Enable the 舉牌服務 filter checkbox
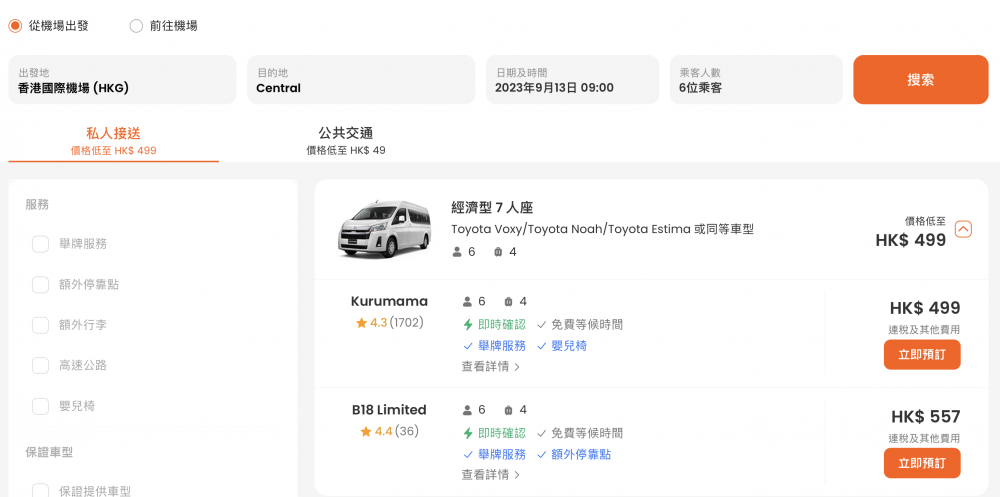This screenshot has width=1000, height=497. tap(40, 244)
